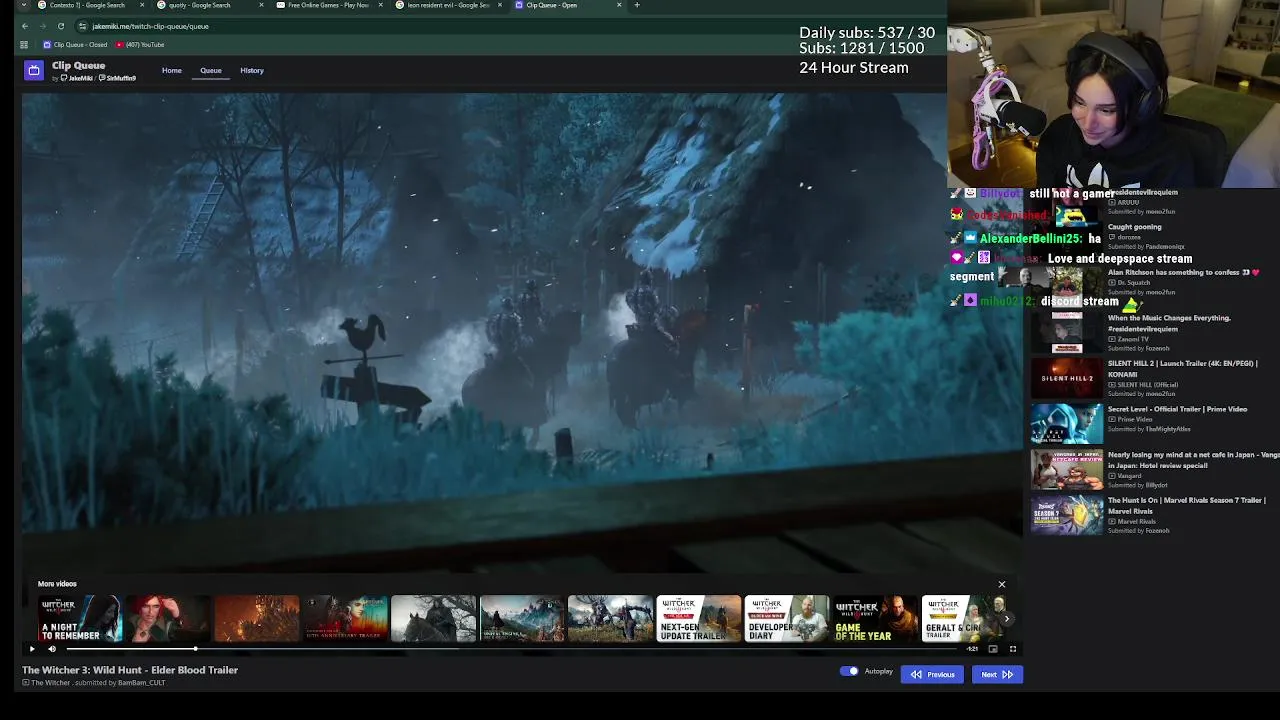
Task: Click Secret Level queue thumbnail
Action: (1067, 424)
